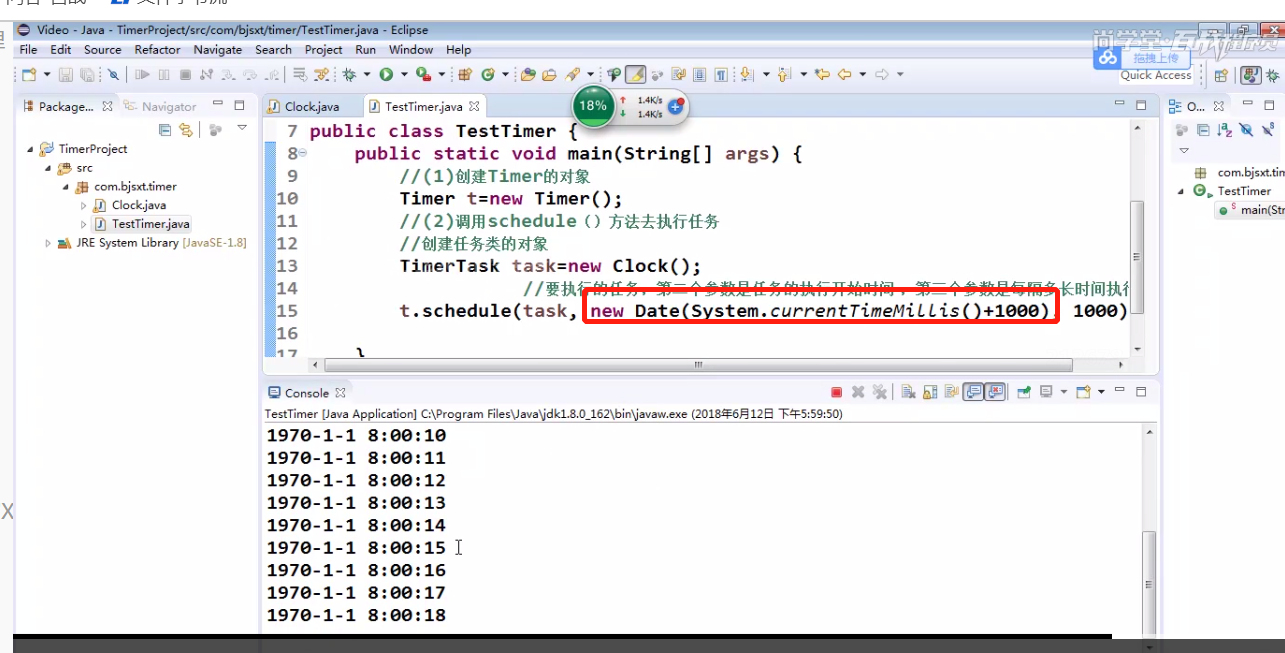This screenshot has width=1285, height=653.
Task: Click Display Selected Console monitor icon
Action: pyautogui.click(x=1046, y=392)
